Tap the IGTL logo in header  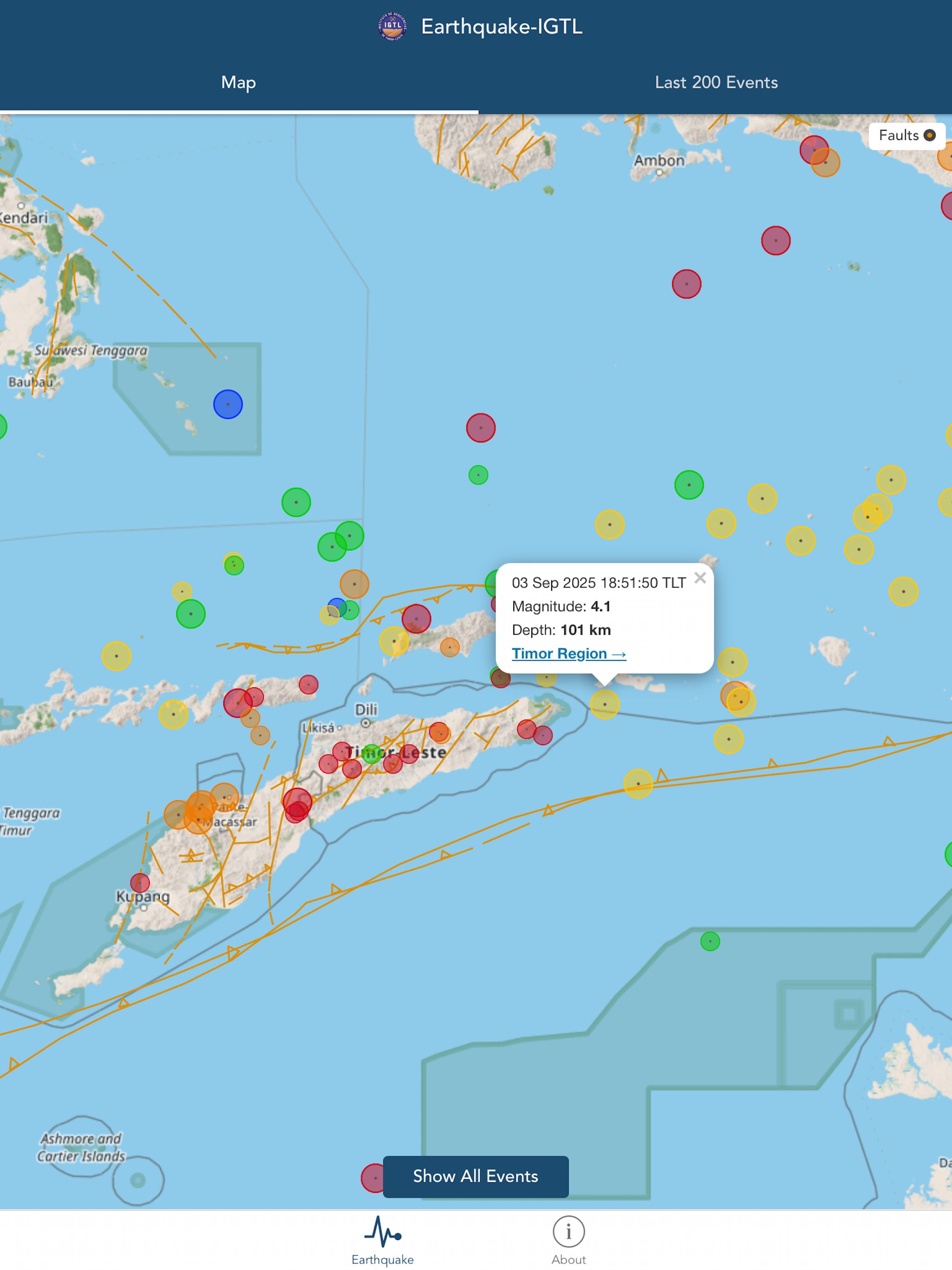[x=393, y=26]
